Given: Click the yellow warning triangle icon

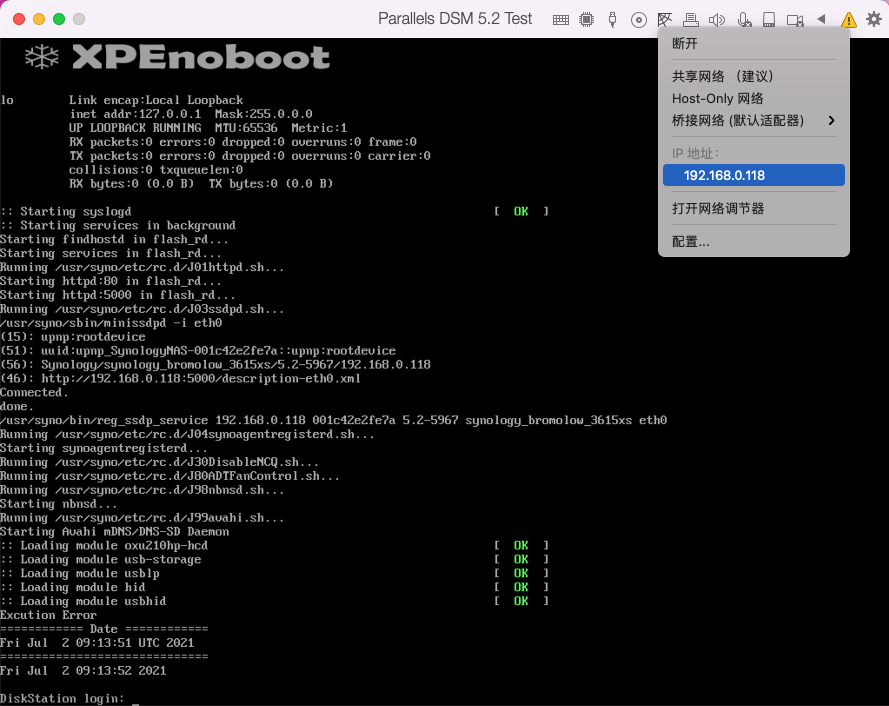Looking at the screenshot, I should pos(848,20).
